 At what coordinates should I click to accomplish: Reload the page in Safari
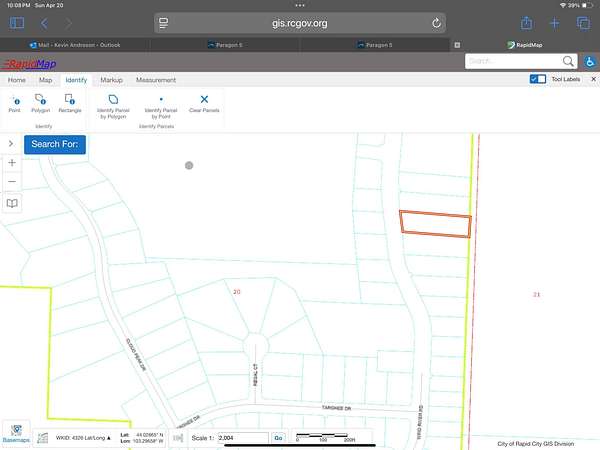point(436,23)
